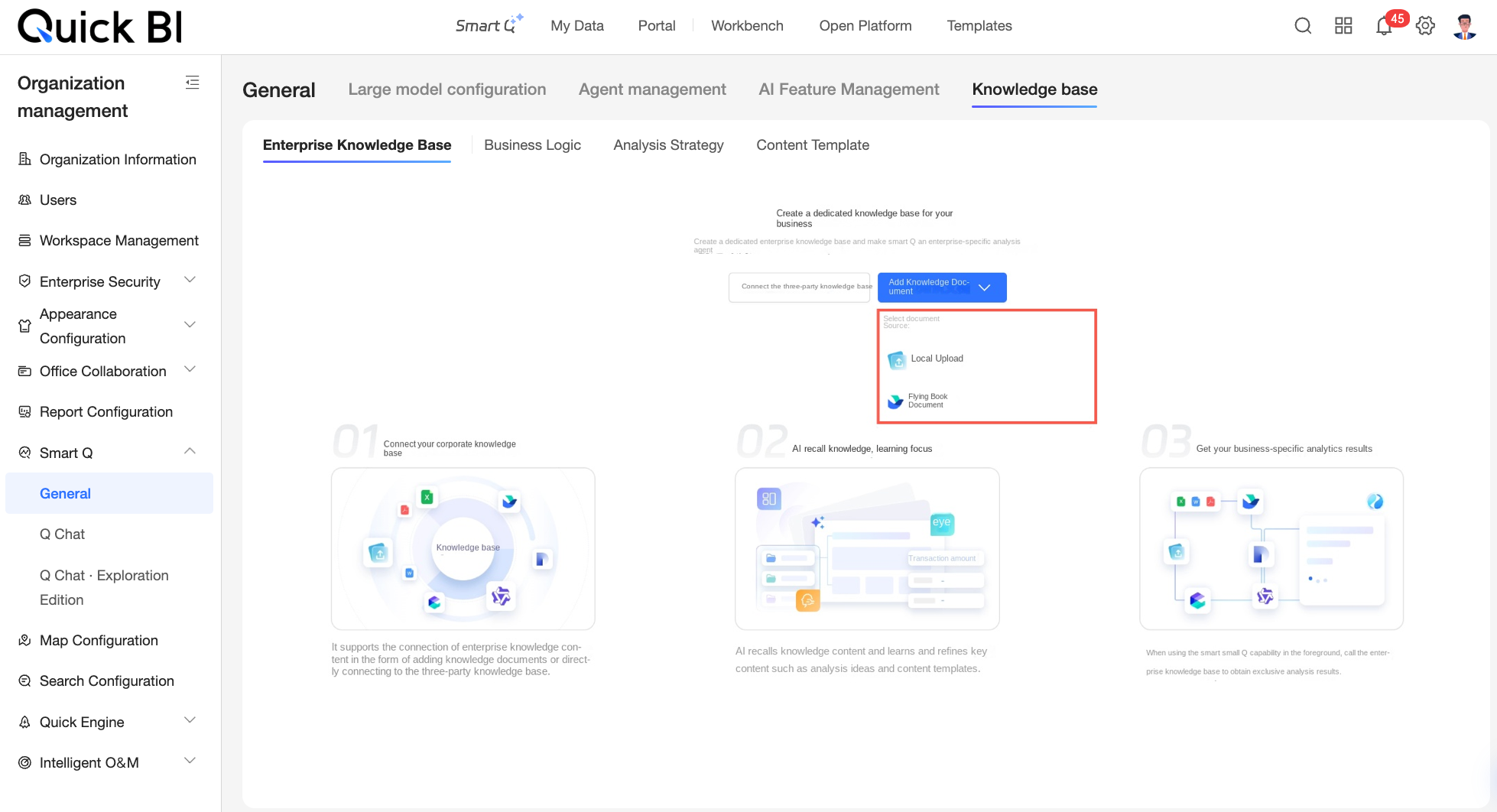Click the Report Configuration icon
1497x812 pixels.
[24, 412]
